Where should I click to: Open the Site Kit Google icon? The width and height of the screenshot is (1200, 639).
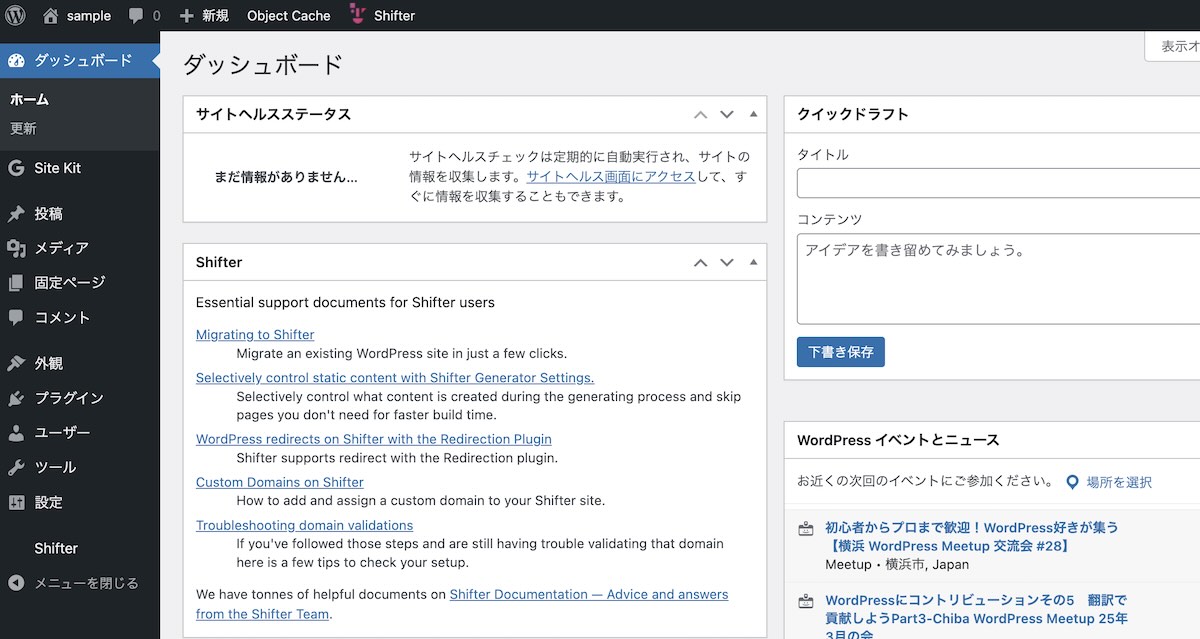click(x=16, y=168)
